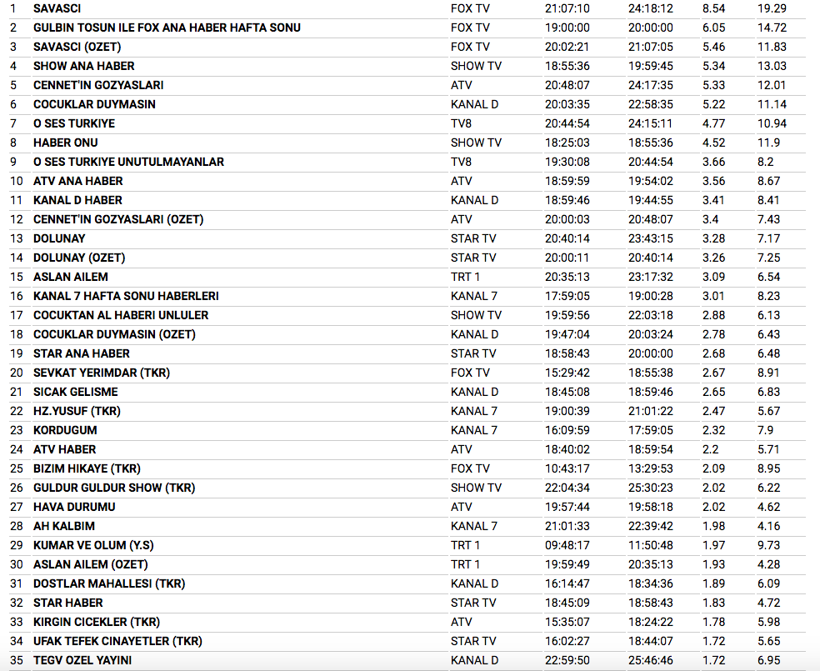Click the SHOW ANA HABER program name
The image size is (820, 671).
[83, 66]
